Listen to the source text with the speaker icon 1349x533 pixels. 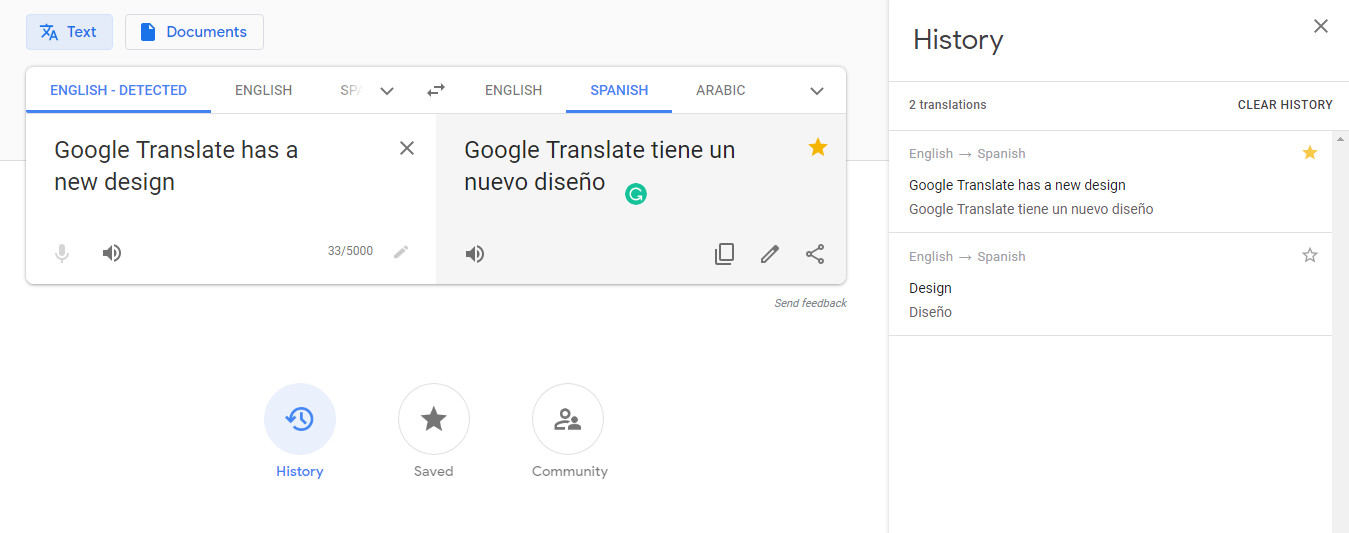click(x=112, y=253)
